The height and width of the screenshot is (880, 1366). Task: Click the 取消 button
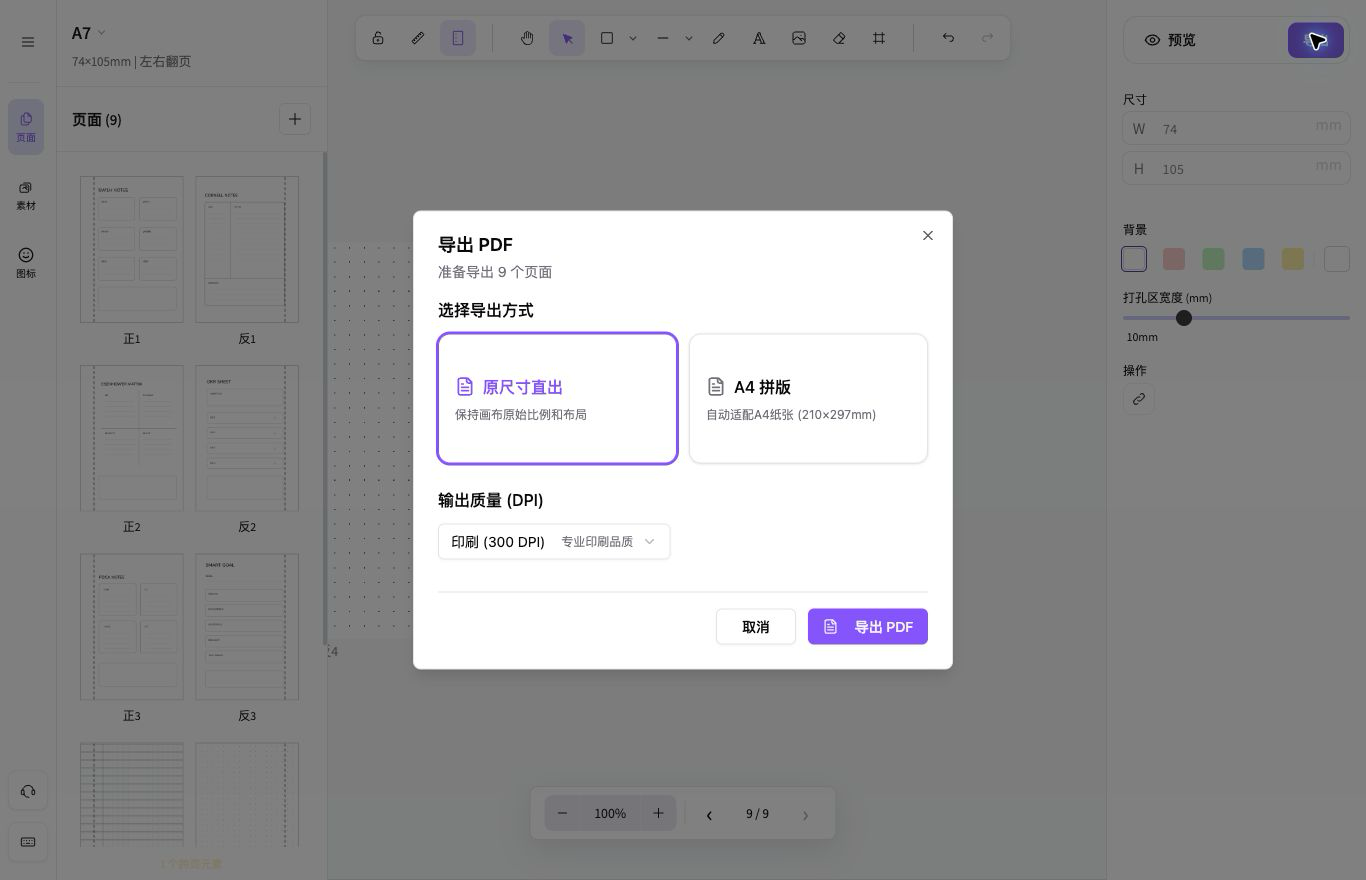click(756, 627)
